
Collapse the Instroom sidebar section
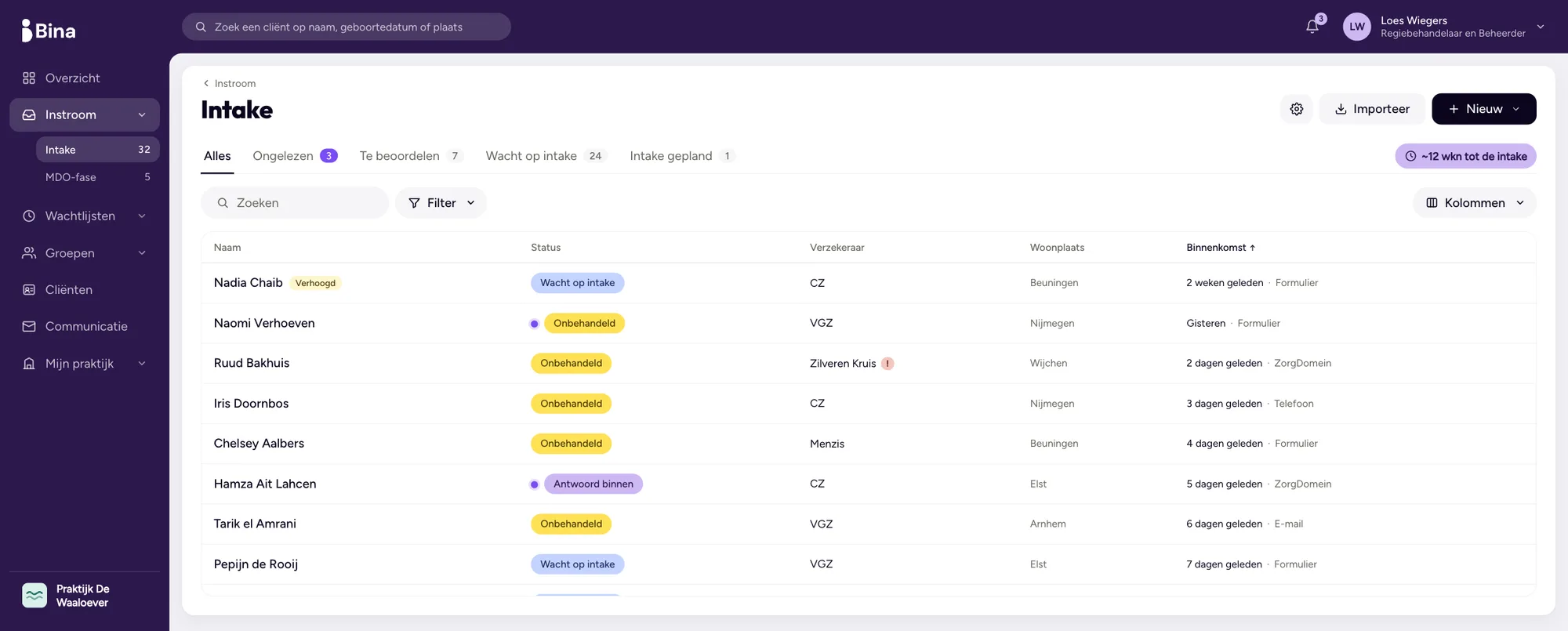click(142, 115)
